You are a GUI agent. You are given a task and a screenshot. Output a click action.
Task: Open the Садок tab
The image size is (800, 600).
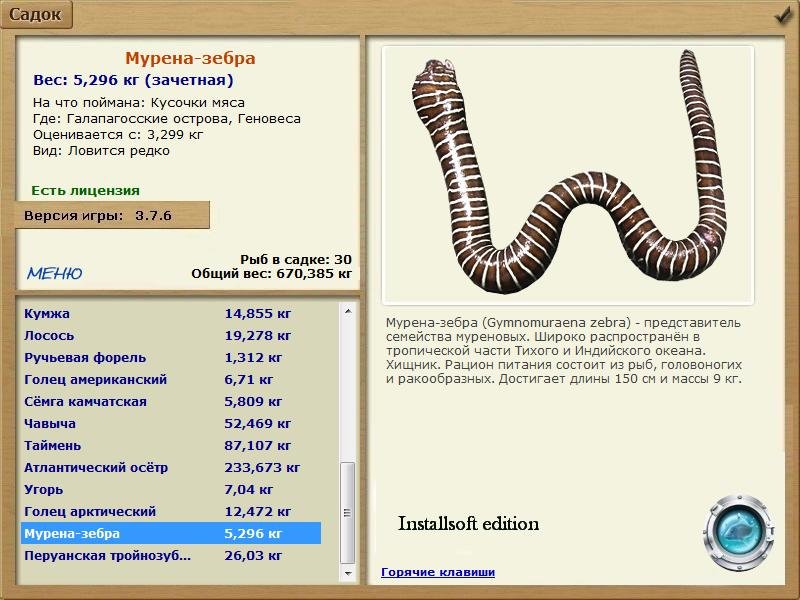click(36, 14)
